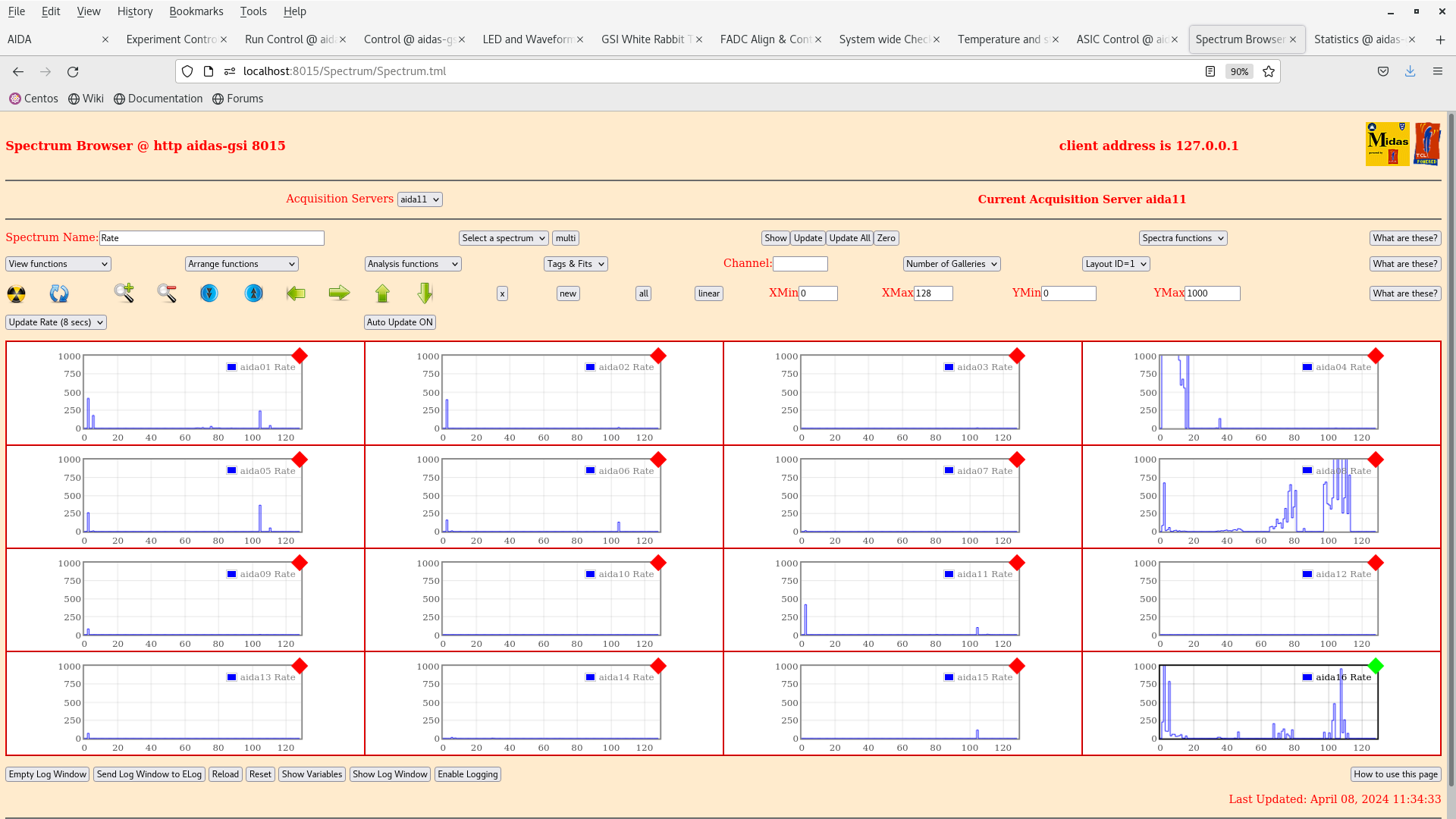
Task: Click the Update All button
Action: click(x=850, y=237)
